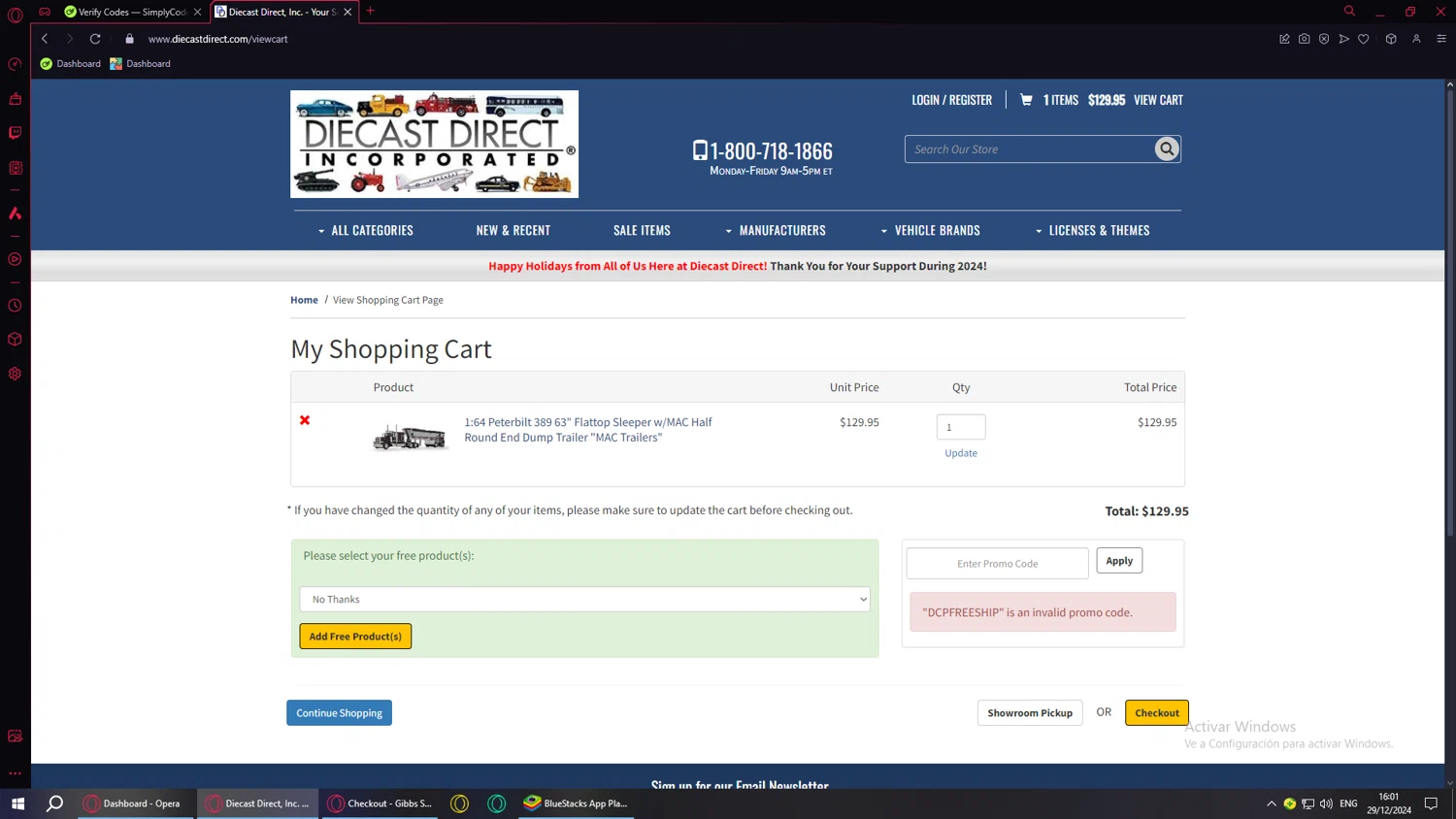This screenshot has height=819, width=1456.
Task: Click the Peterbilt truck thumbnail
Action: [410, 437]
